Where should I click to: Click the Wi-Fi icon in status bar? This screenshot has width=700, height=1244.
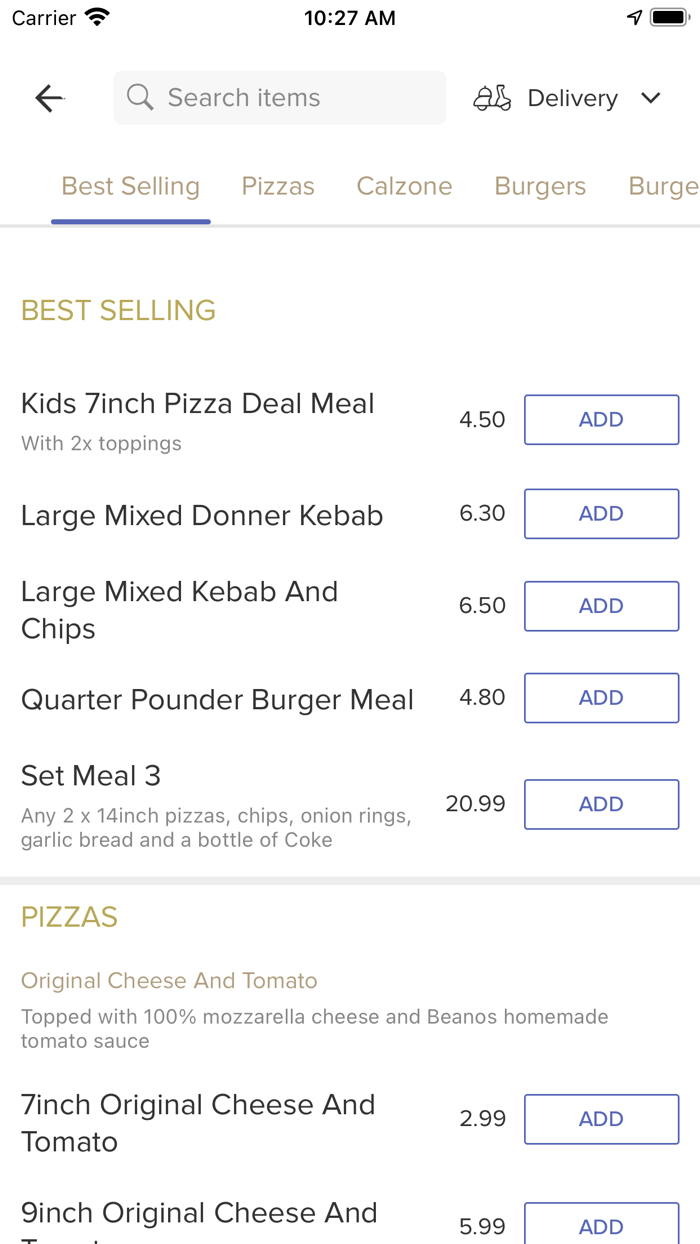pos(97,16)
